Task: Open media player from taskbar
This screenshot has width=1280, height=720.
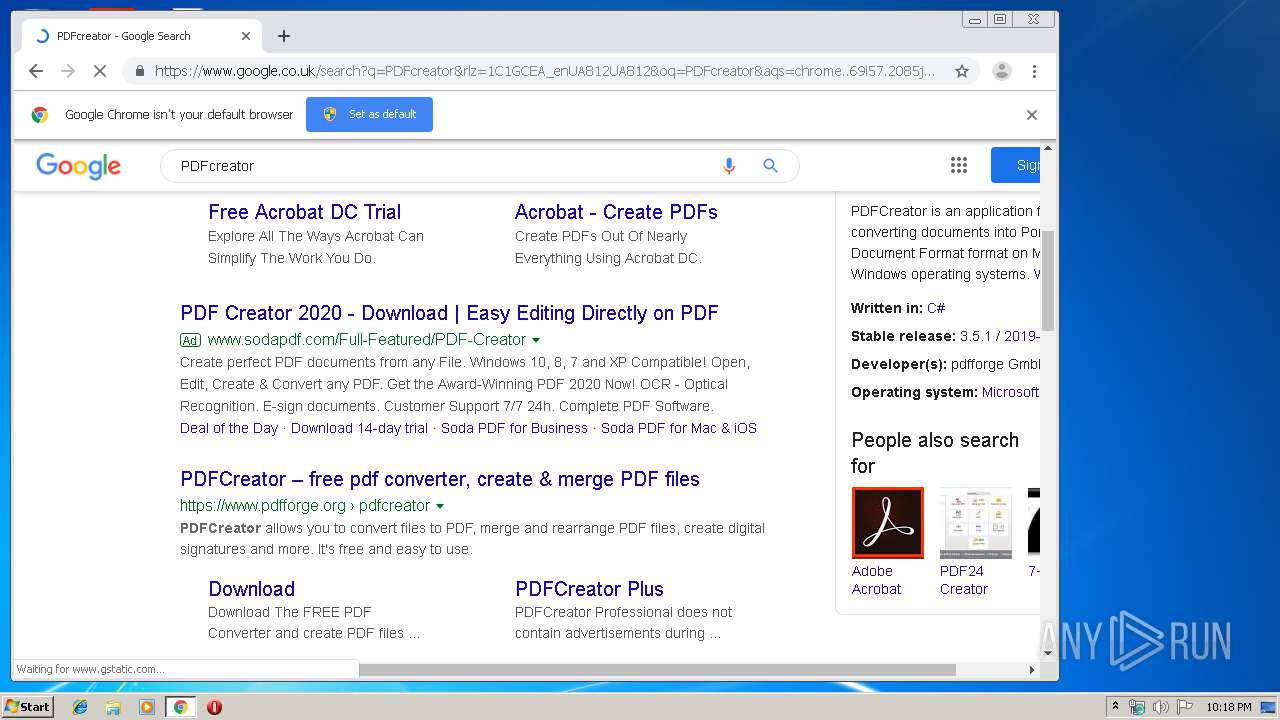Action: pyautogui.click(x=147, y=707)
